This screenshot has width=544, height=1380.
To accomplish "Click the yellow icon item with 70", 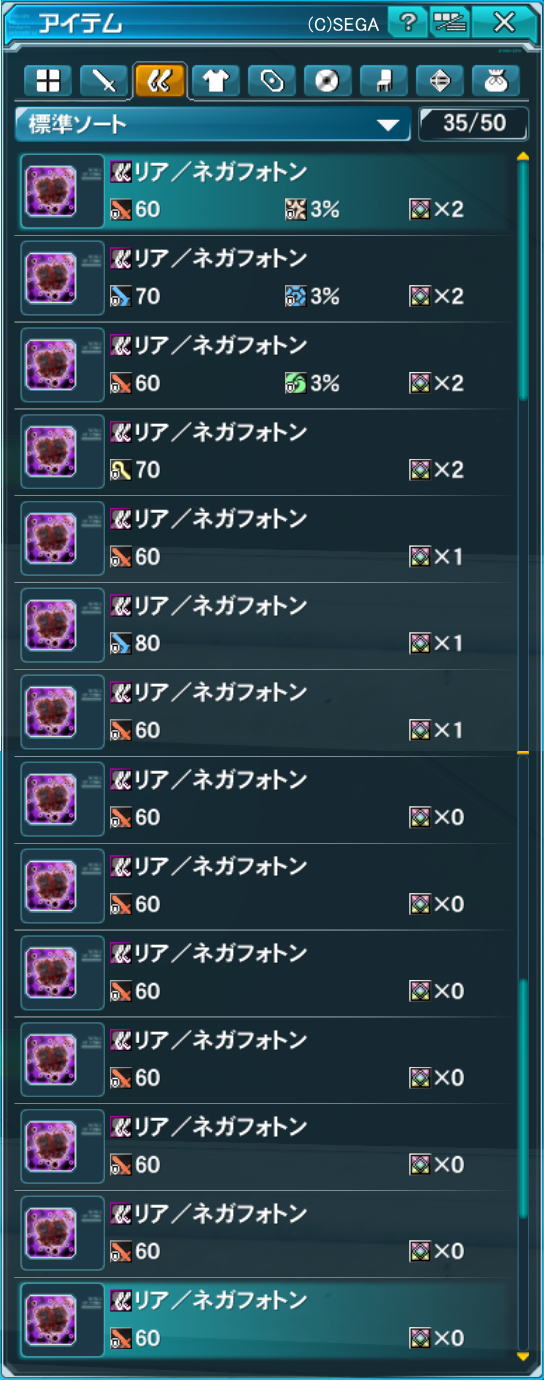I will 265,452.
